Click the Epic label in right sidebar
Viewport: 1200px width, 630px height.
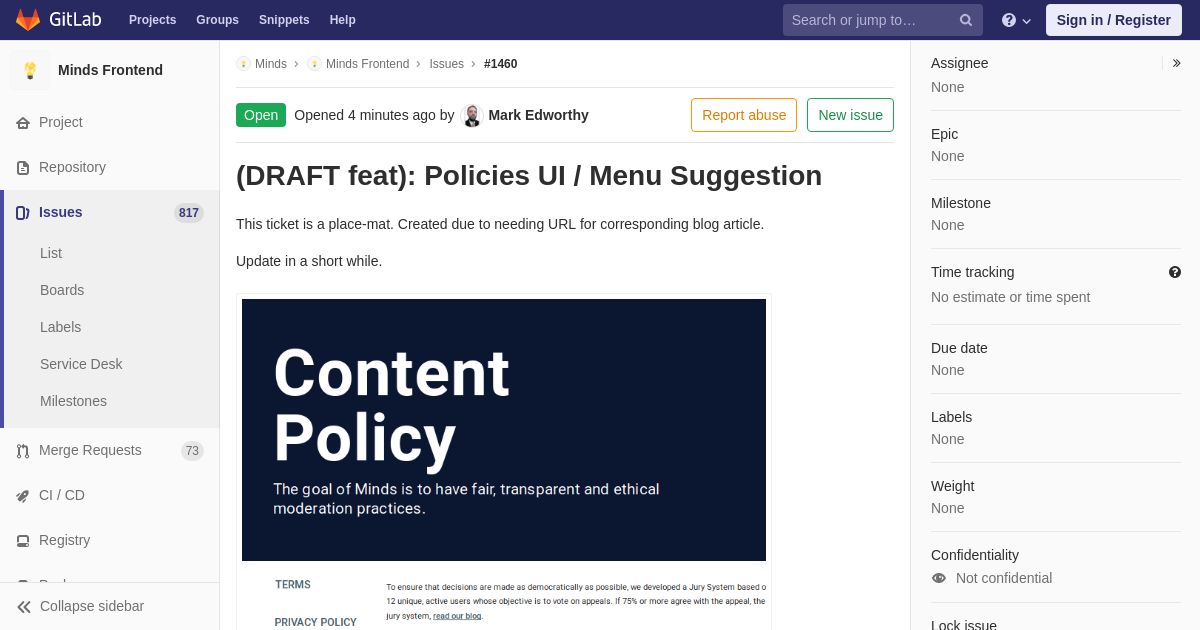pos(945,134)
